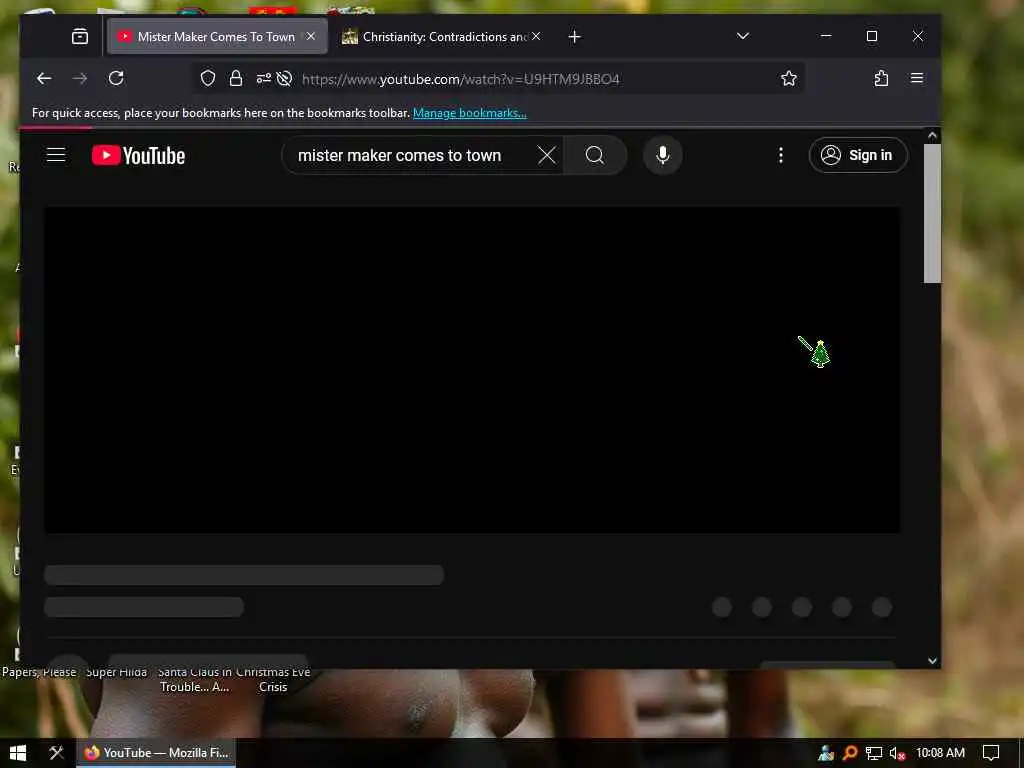
Task: Bookmark this page with star icon
Action: pos(789,78)
